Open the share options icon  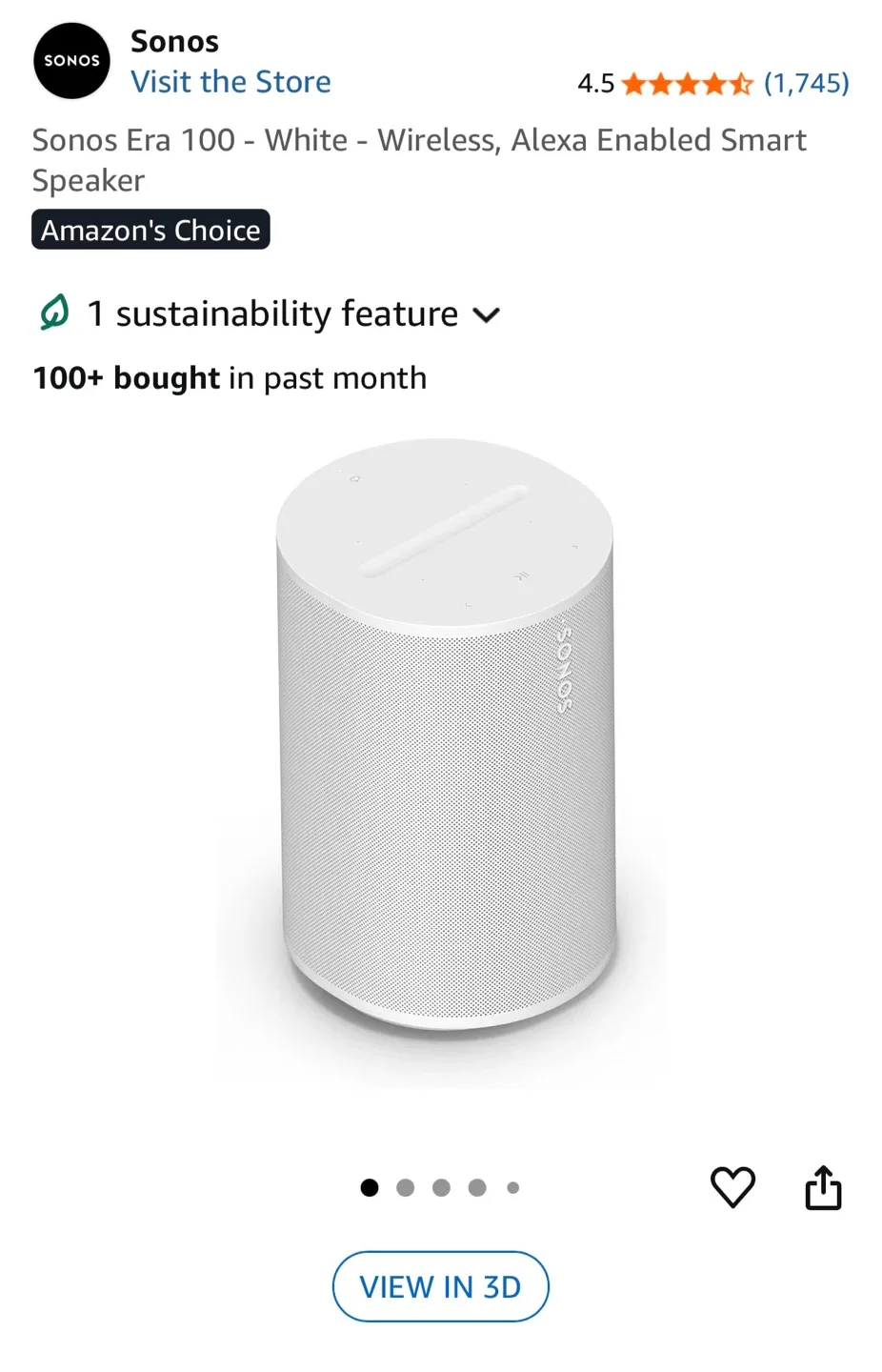pyautogui.click(x=823, y=1187)
